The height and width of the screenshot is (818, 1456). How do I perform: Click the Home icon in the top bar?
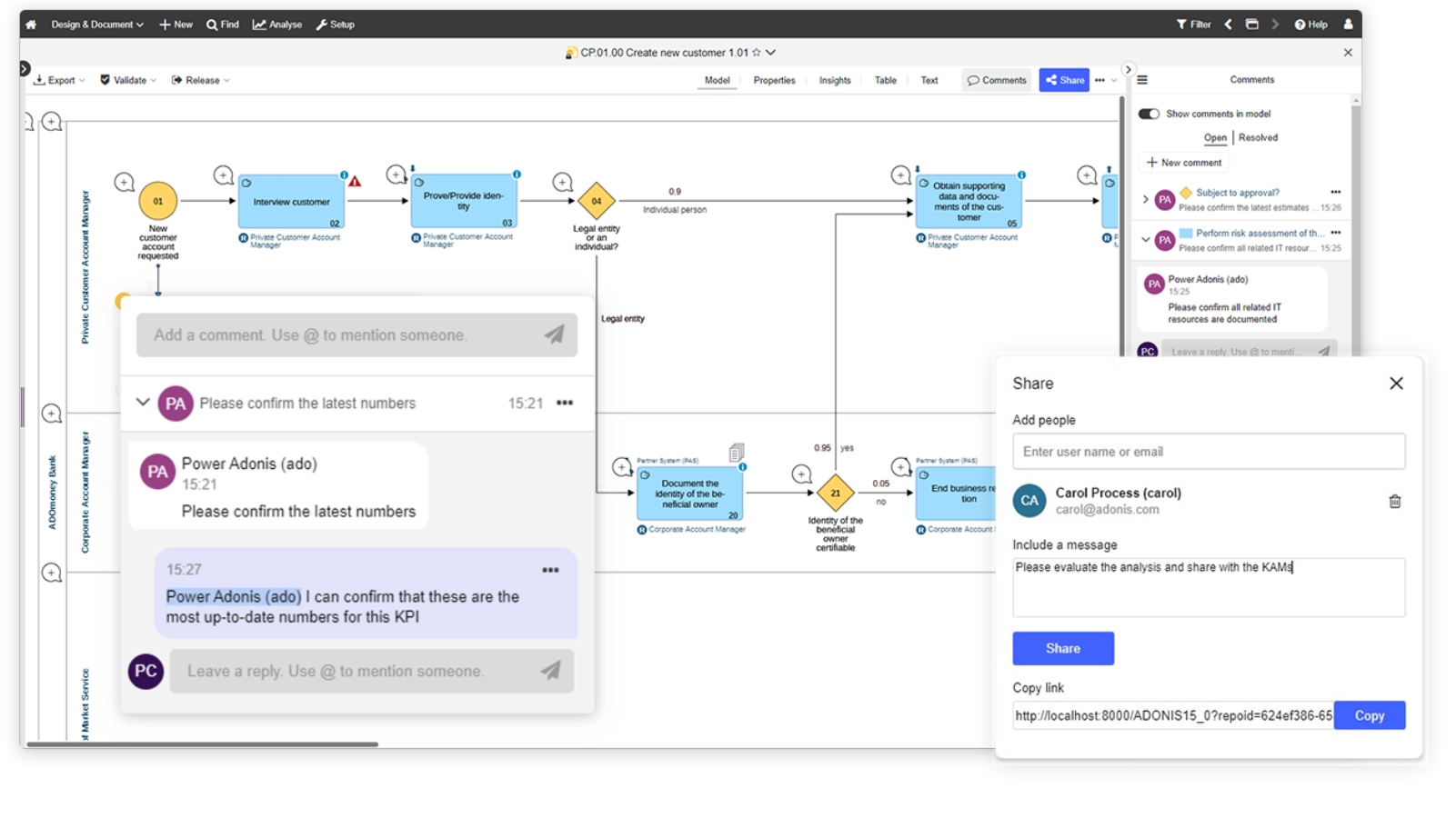pos(31,25)
